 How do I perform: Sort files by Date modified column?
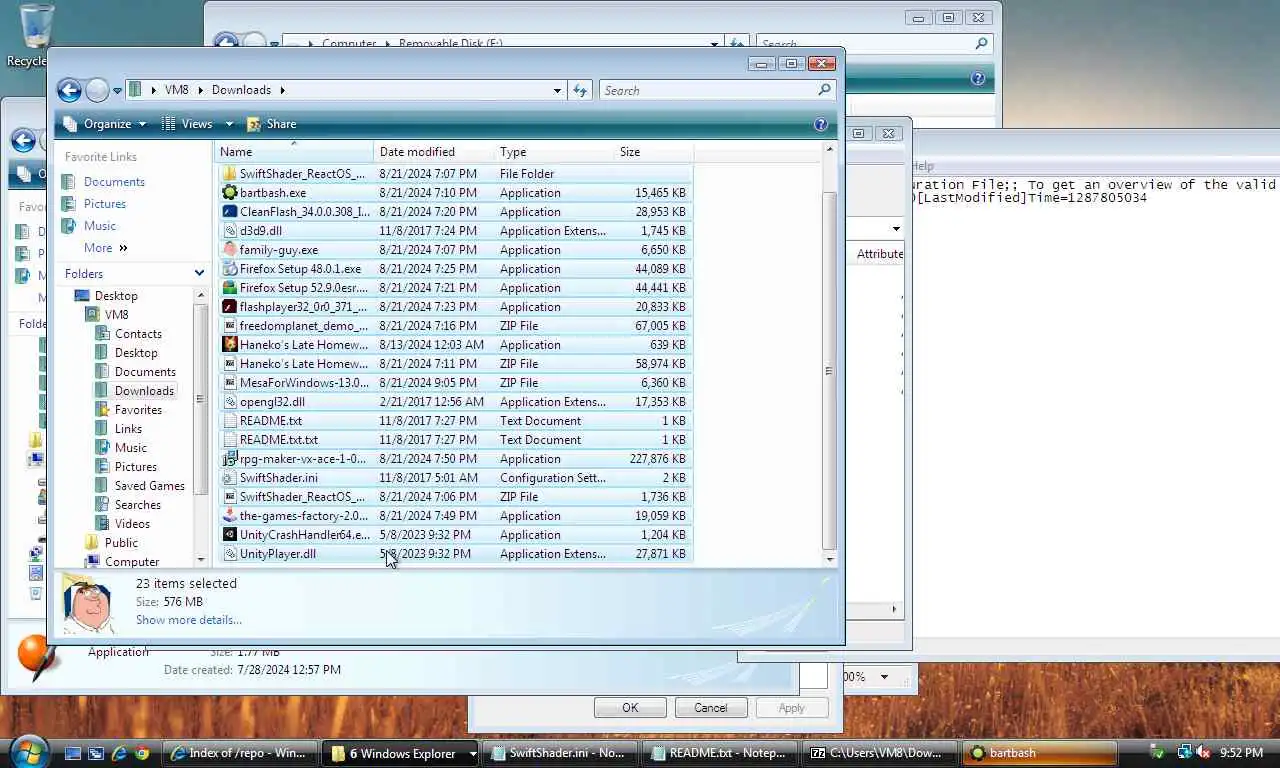pos(436,152)
